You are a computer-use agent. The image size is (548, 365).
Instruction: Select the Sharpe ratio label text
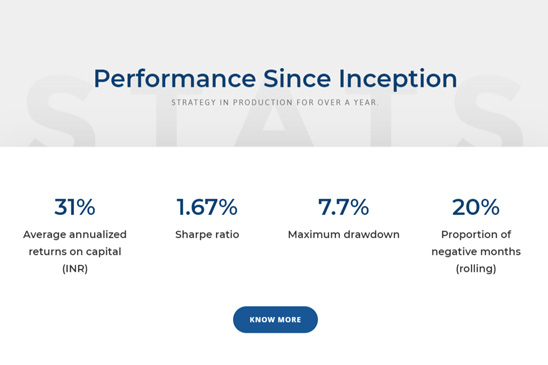pyautogui.click(x=207, y=234)
